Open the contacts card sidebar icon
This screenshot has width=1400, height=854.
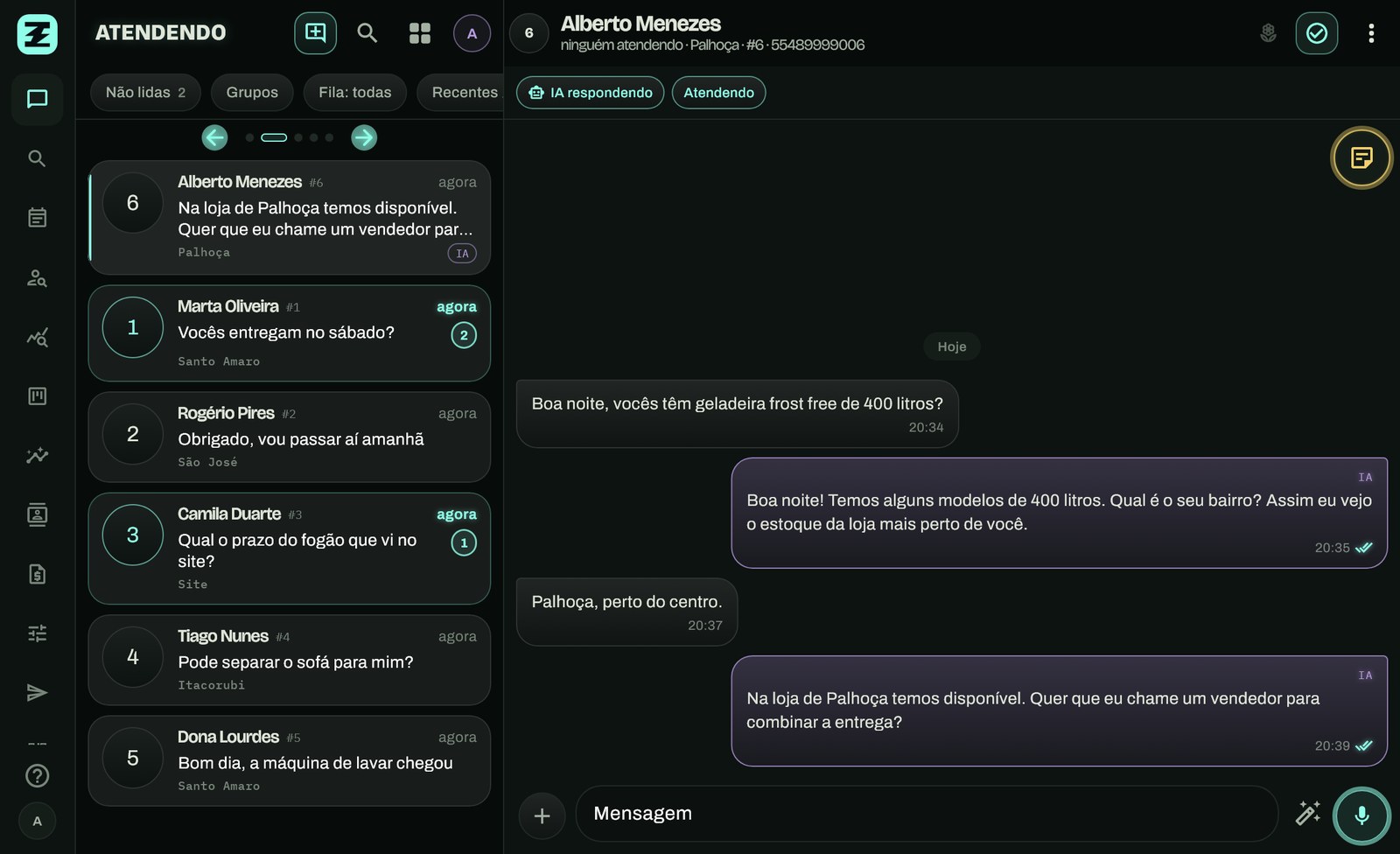coord(37,514)
